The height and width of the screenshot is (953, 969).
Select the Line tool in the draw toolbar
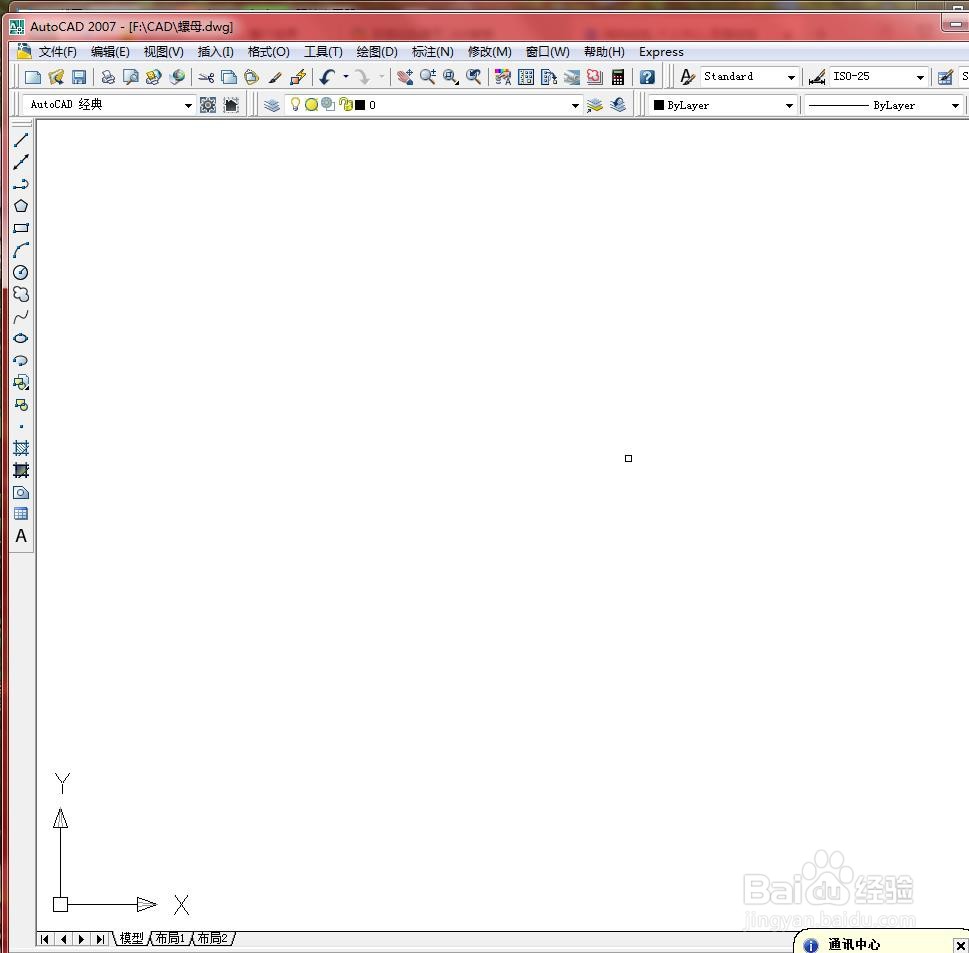21,140
